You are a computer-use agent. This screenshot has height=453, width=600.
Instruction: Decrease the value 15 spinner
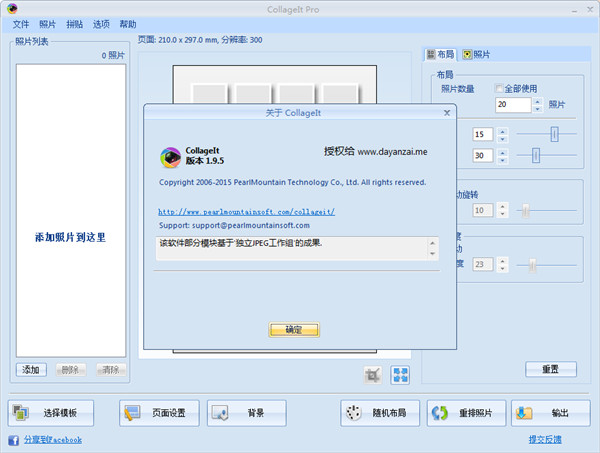[502, 139]
